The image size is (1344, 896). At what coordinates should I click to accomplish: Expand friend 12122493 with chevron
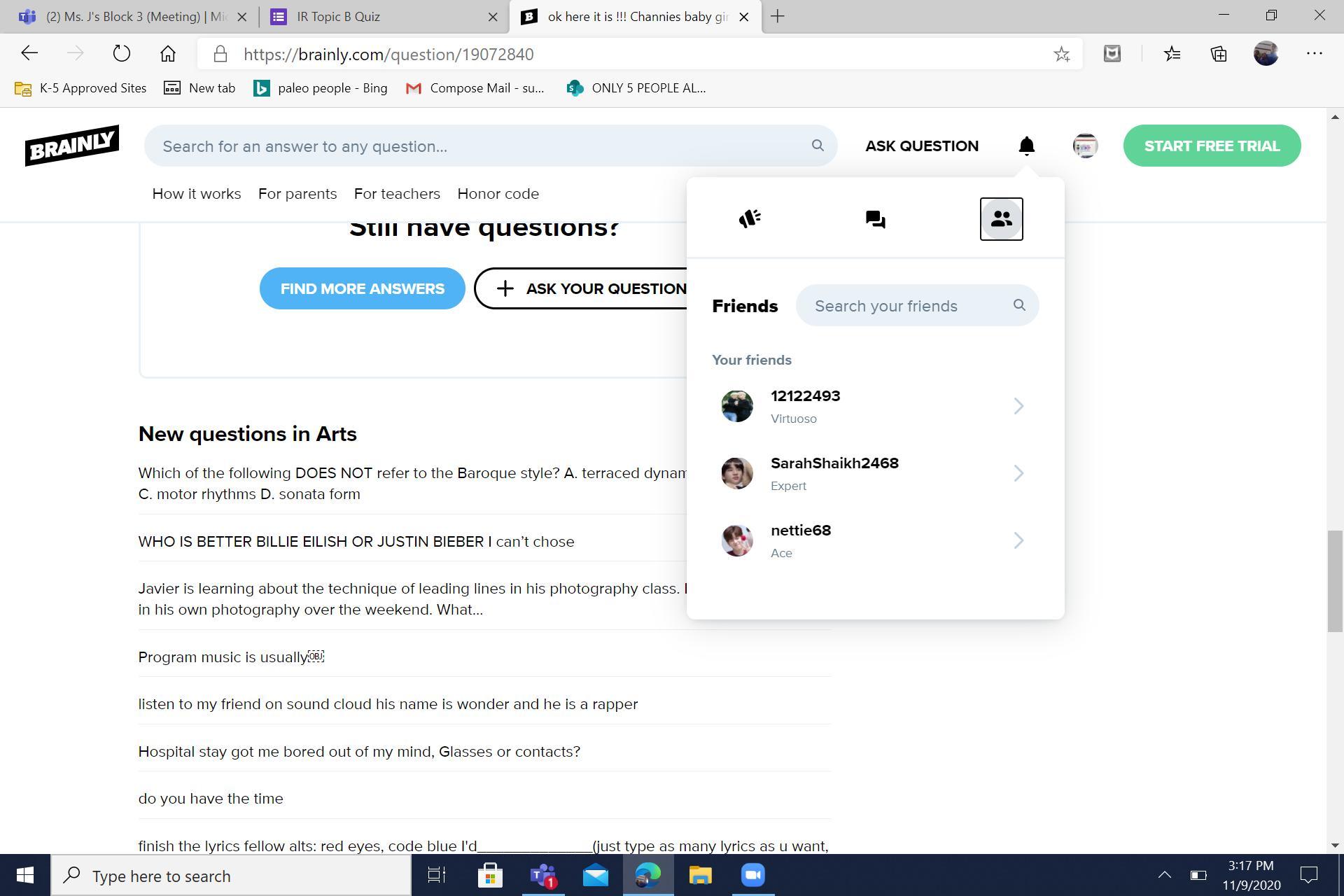click(x=1018, y=406)
